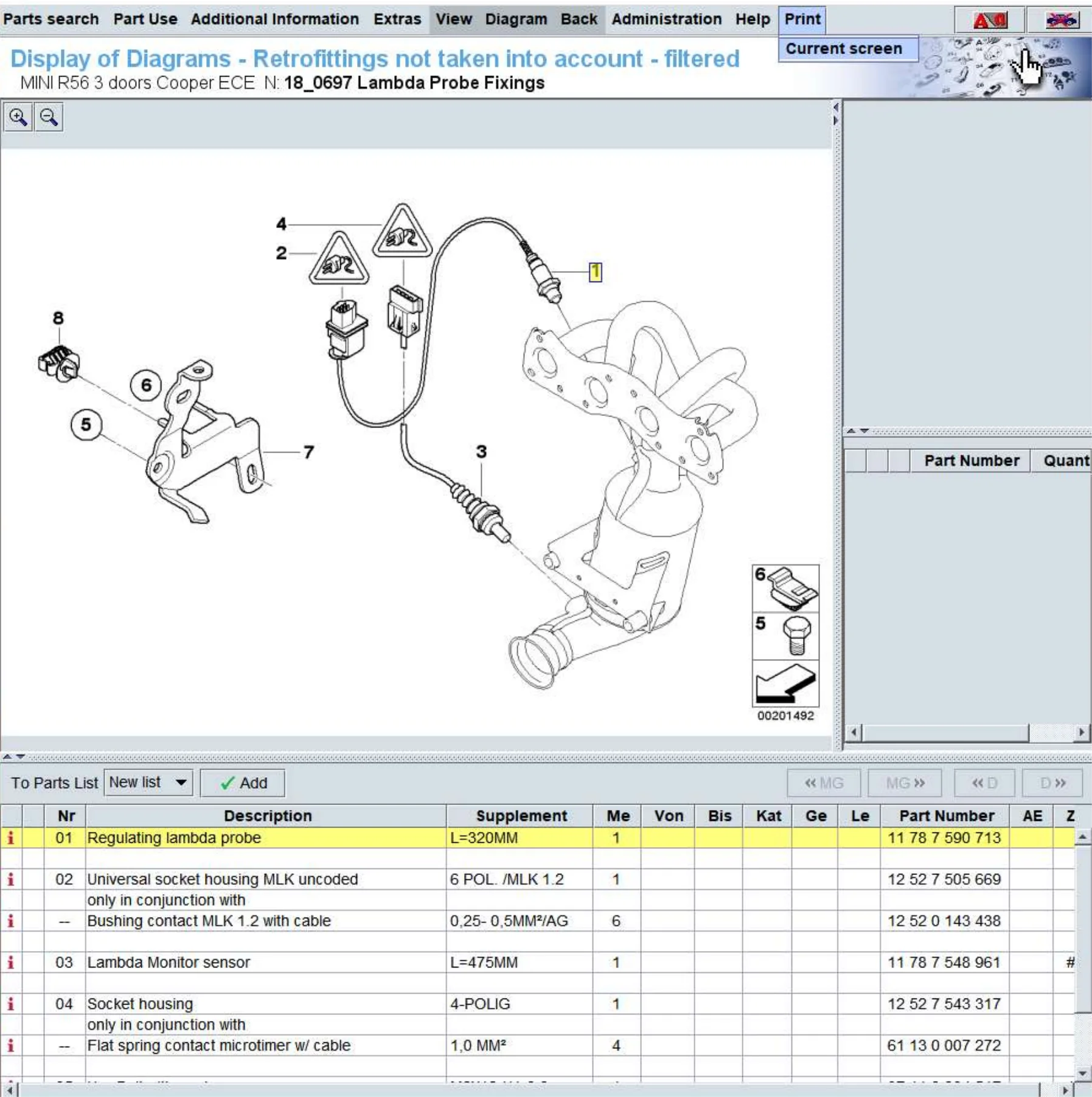
Task: Zoom out of the diagram
Action: [x=49, y=117]
